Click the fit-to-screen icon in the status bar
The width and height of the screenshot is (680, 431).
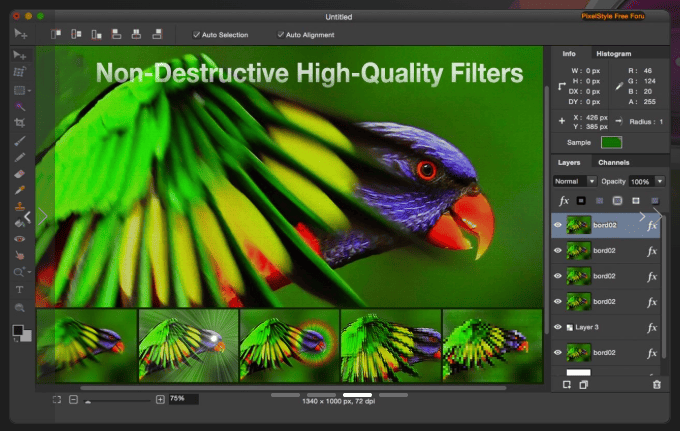click(57, 399)
